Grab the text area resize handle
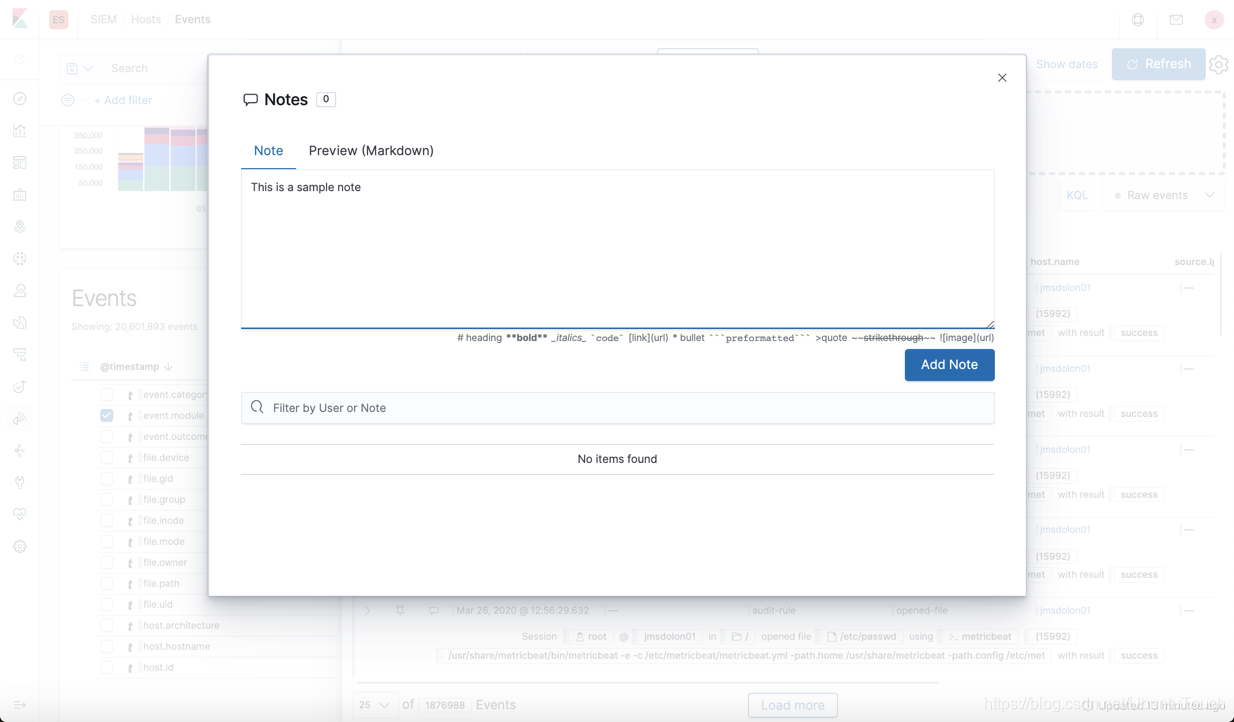 point(989,323)
